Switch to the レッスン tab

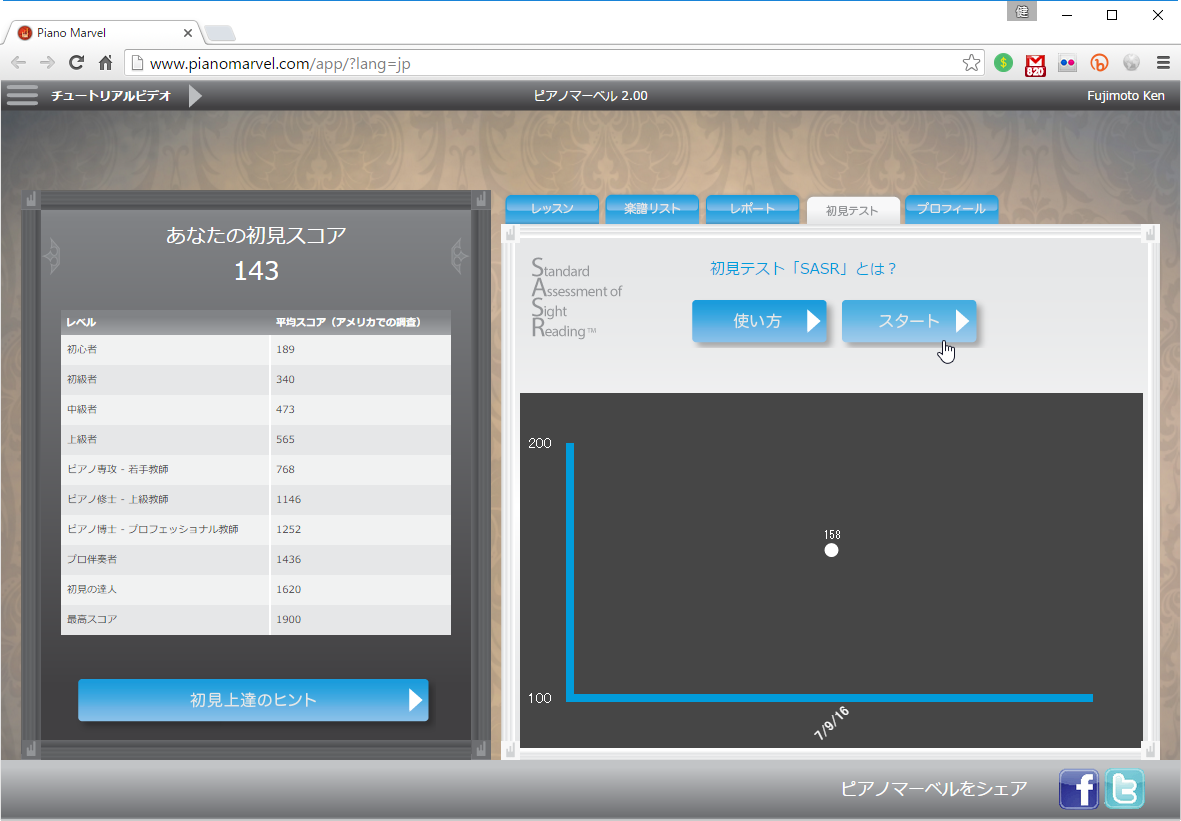click(552, 209)
